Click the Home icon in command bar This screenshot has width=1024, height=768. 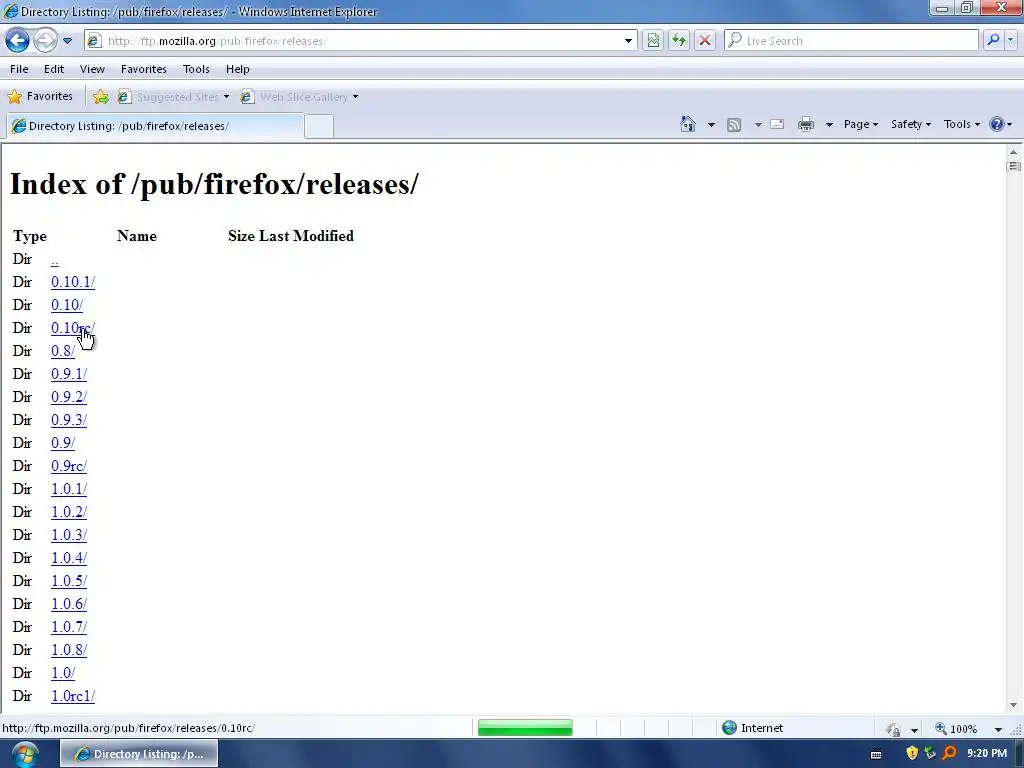tap(688, 124)
